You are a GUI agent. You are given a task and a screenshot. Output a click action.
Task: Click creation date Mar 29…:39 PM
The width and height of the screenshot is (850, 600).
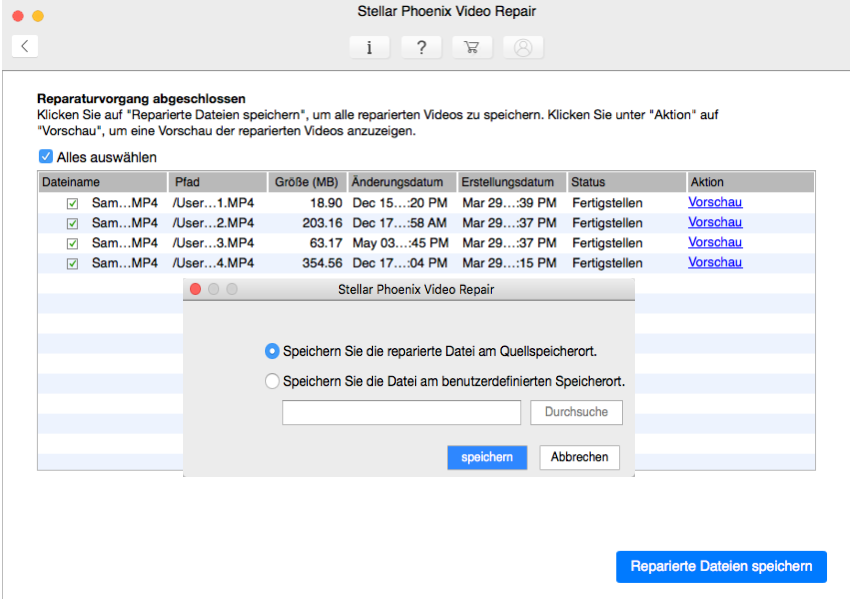510,203
